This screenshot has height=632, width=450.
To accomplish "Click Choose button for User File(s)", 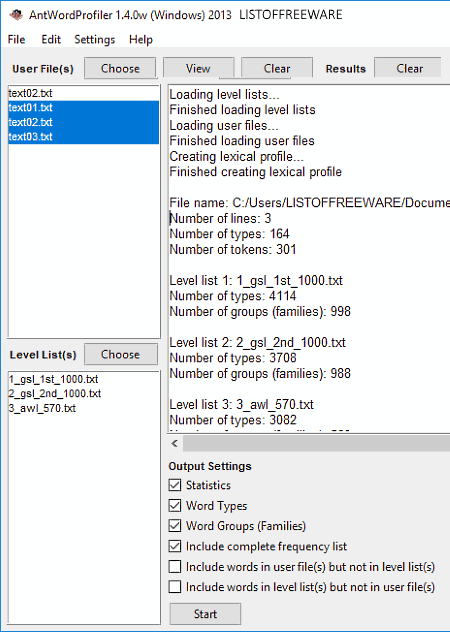I will coord(120,69).
